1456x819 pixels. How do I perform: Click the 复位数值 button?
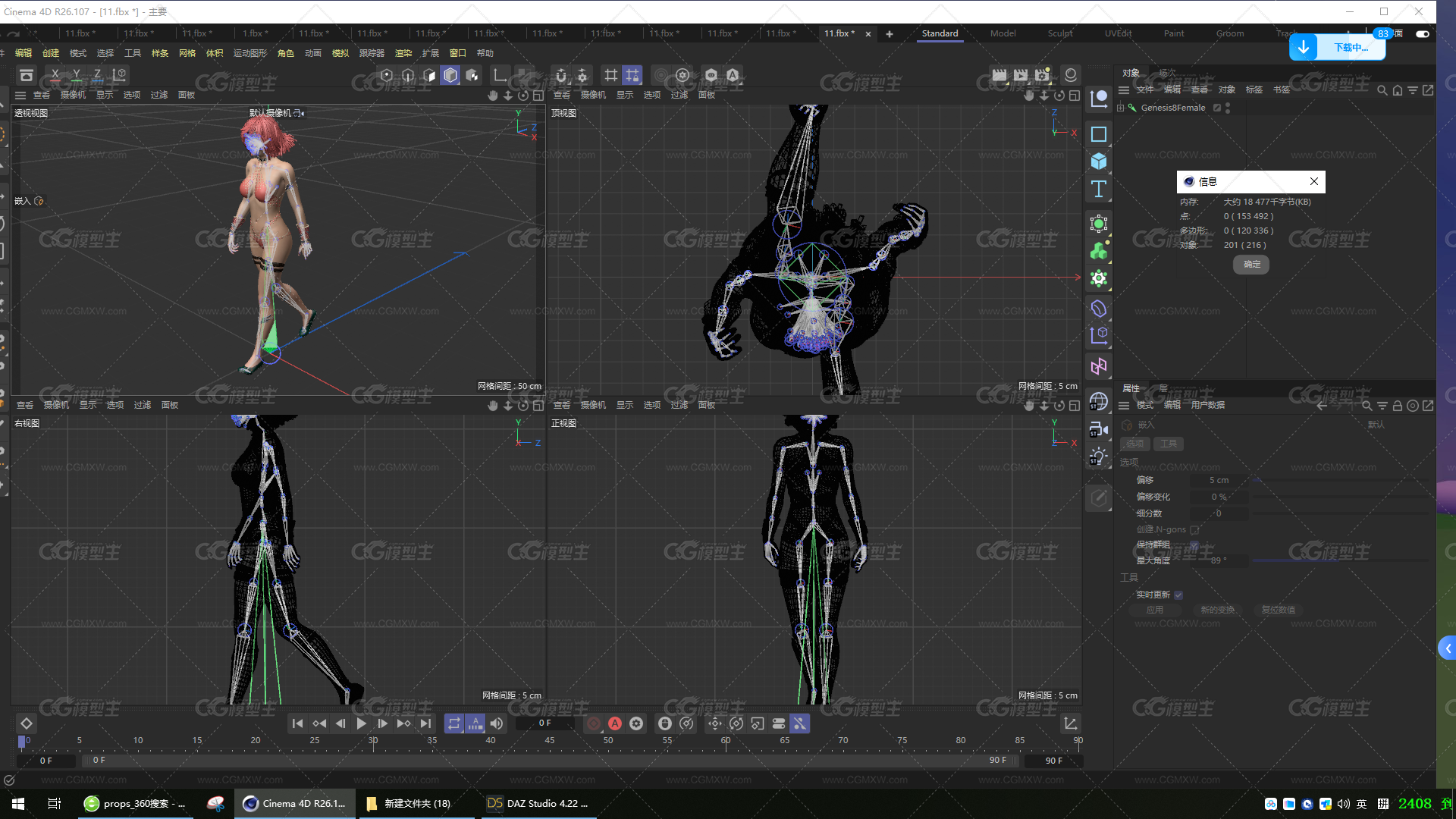1279,610
